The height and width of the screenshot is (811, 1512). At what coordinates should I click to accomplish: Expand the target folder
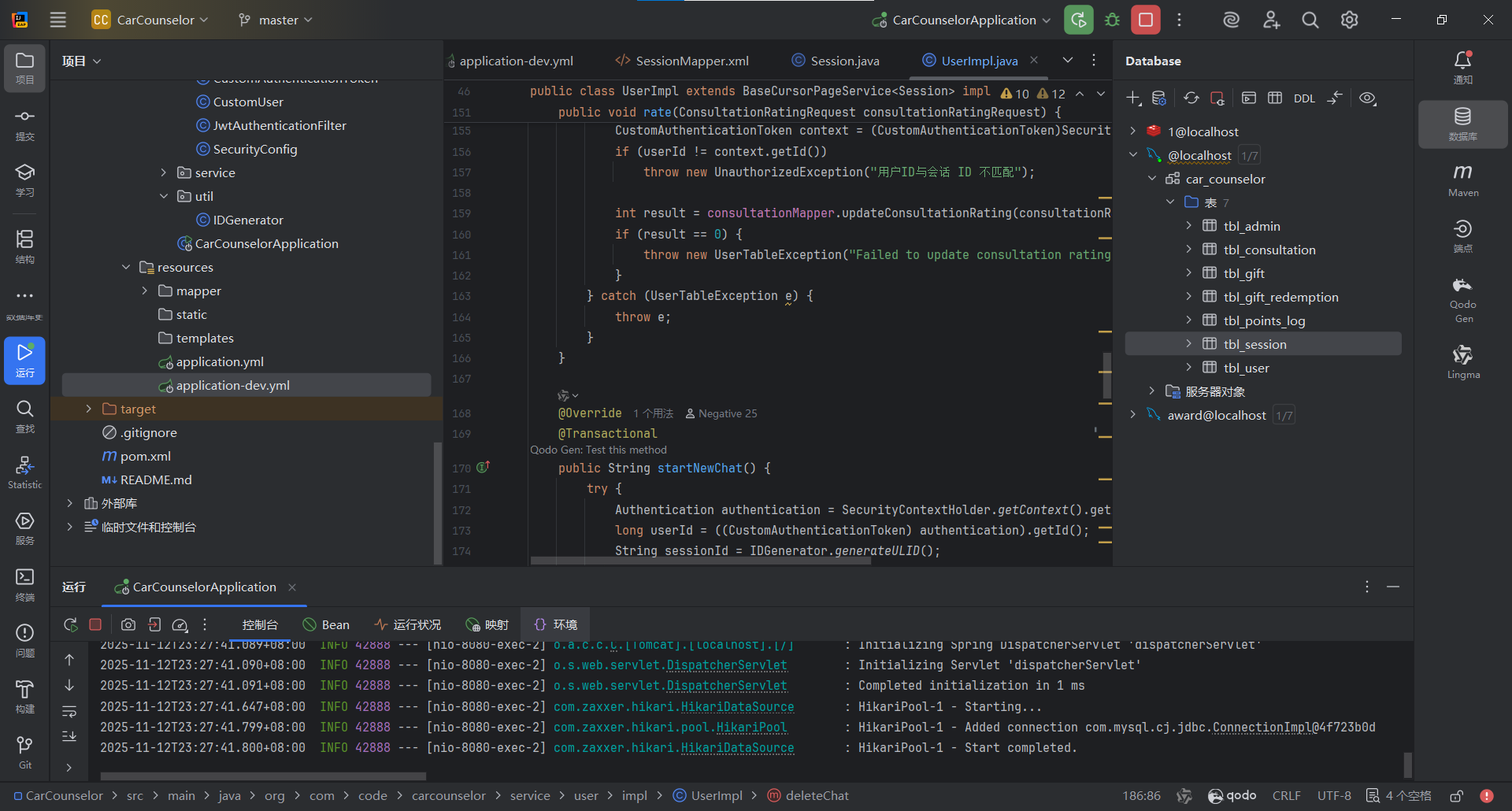click(88, 409)
